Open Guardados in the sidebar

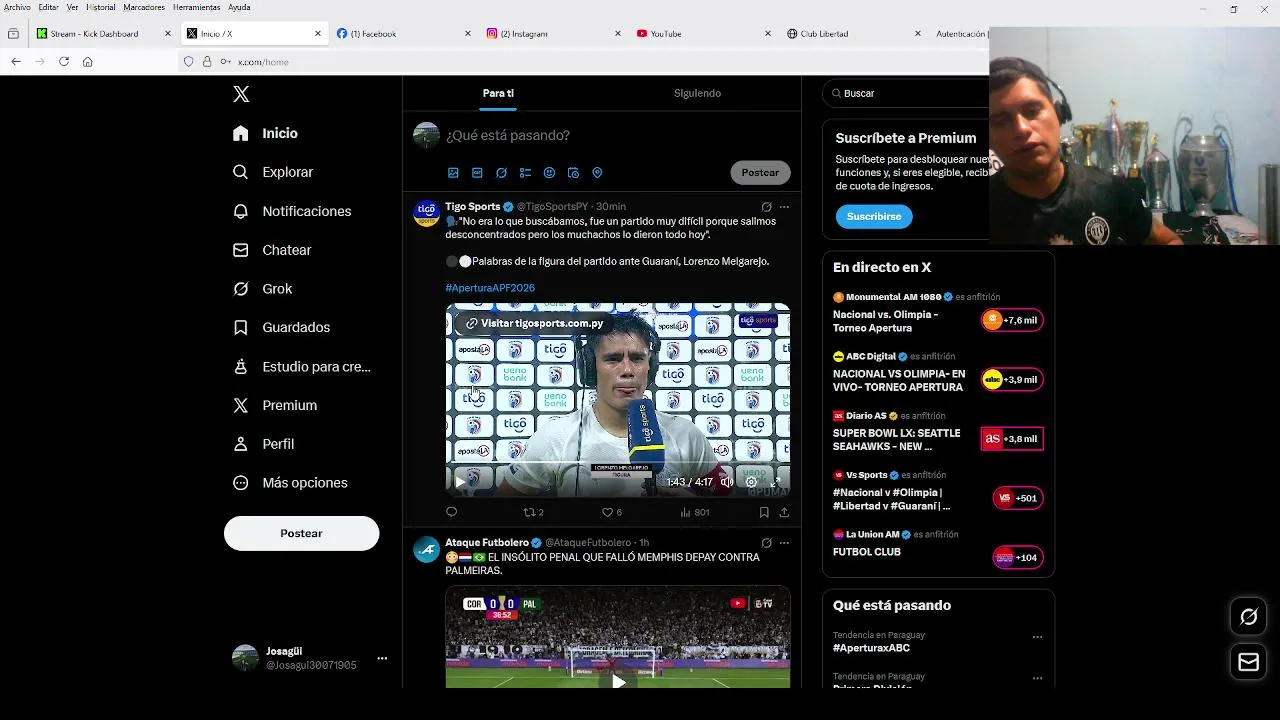point(281,327)
